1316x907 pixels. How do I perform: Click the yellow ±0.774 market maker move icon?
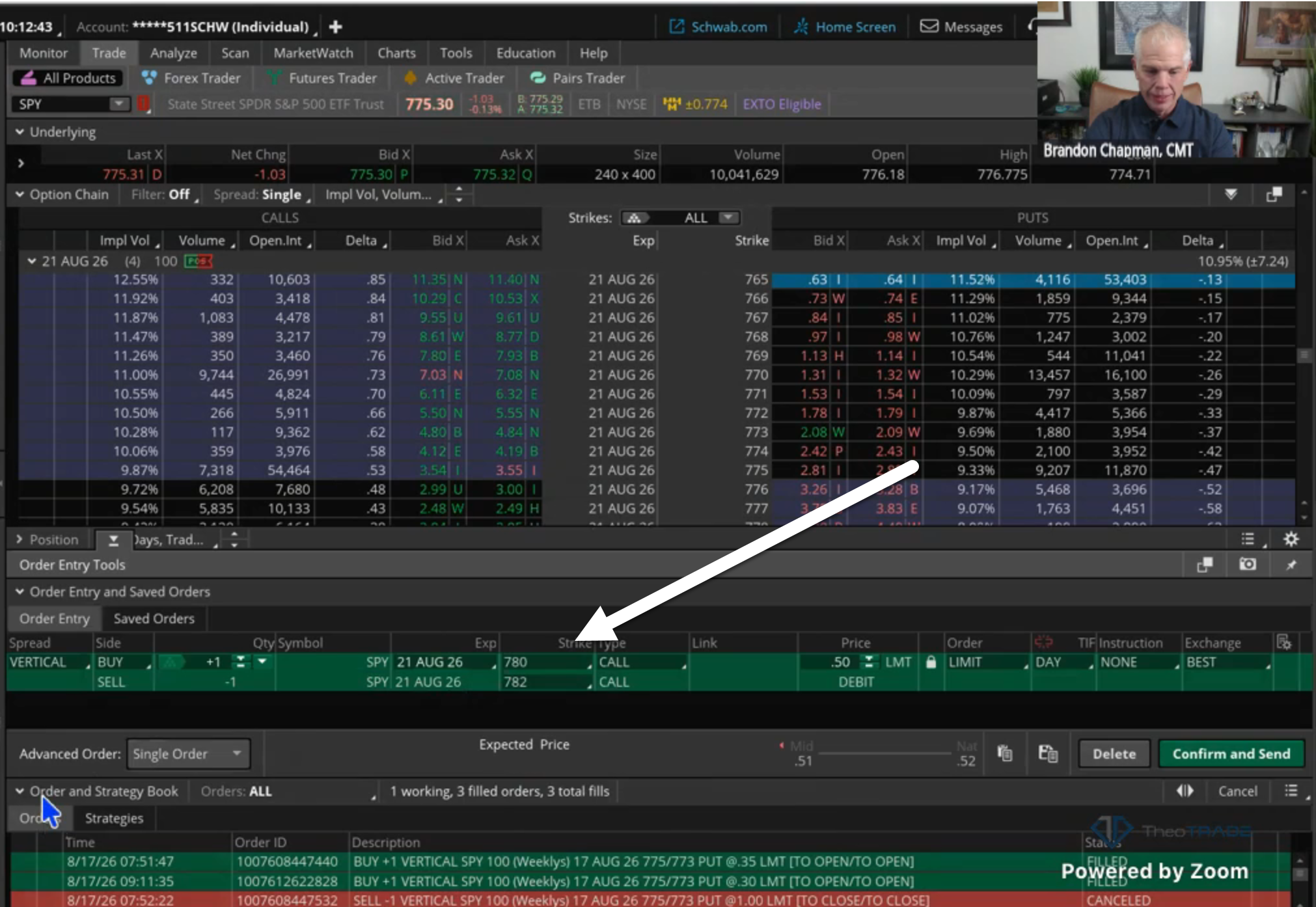[x=695, y=104]
